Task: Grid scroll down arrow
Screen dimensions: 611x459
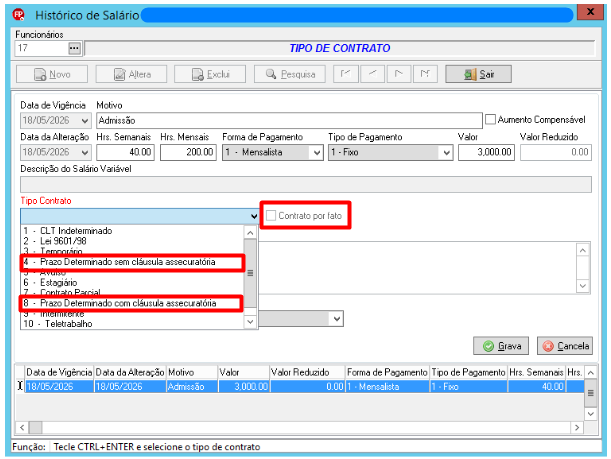Action: [591, 414]
